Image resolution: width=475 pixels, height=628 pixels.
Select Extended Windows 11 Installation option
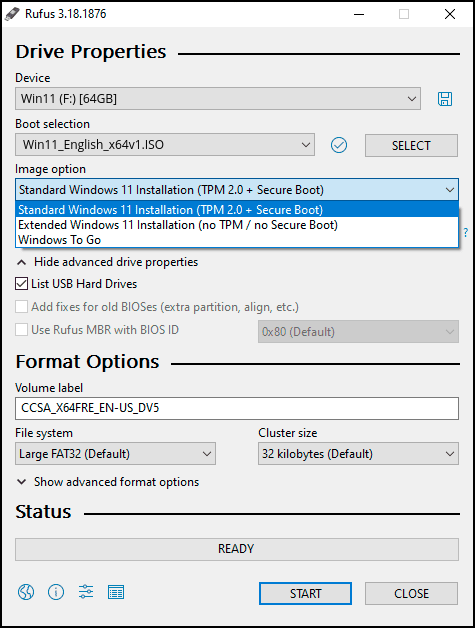[237, 225]
